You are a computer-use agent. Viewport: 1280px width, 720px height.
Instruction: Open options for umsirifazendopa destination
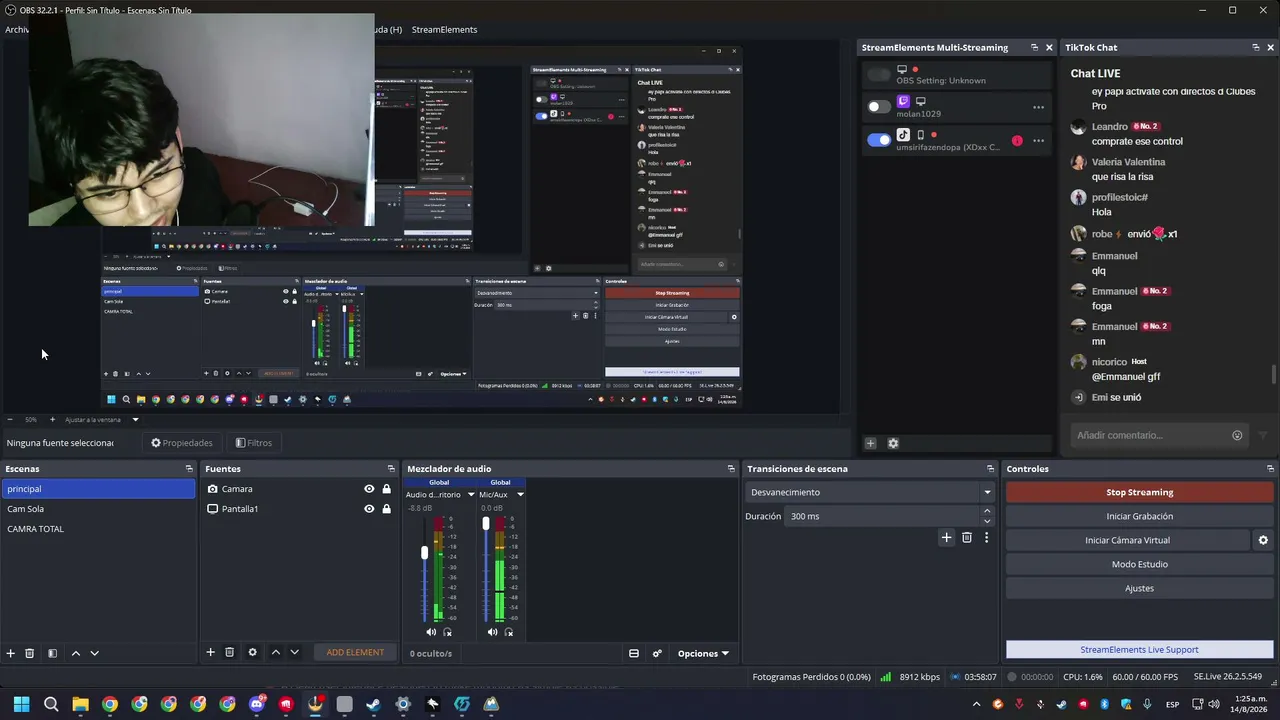pos(1038,140)
